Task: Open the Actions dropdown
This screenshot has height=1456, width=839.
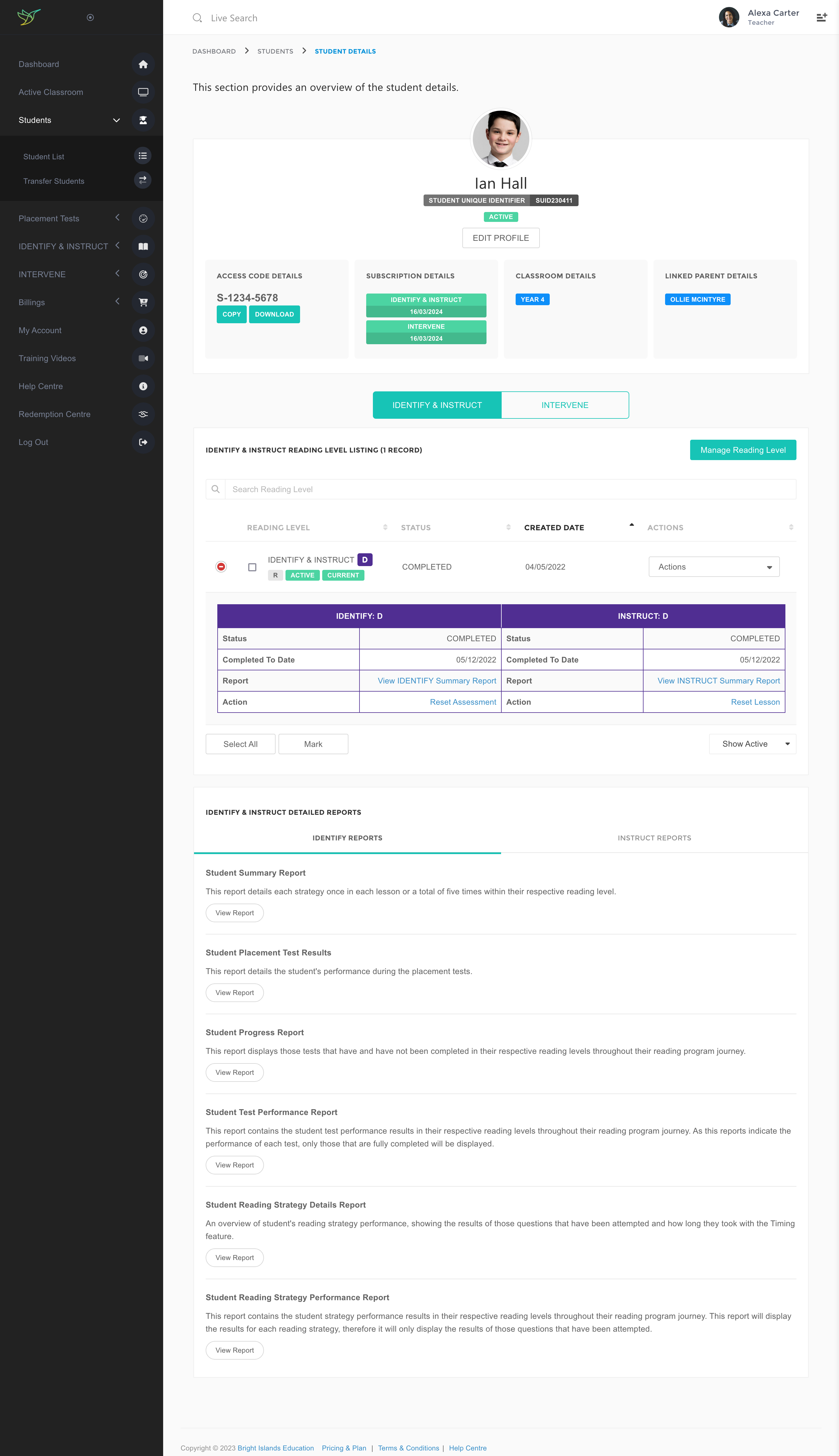Action: click(x=713, y=567)
